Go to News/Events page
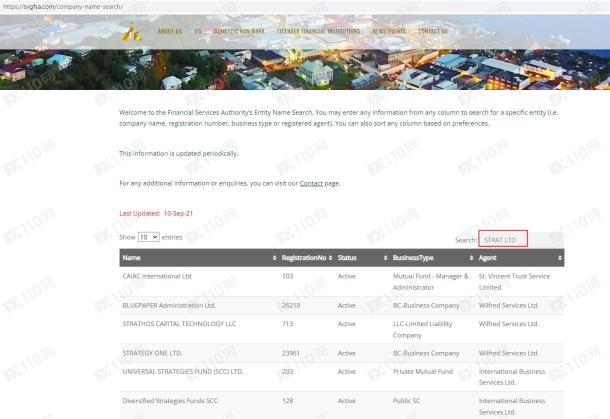610x419 pixels. point(389,31)
